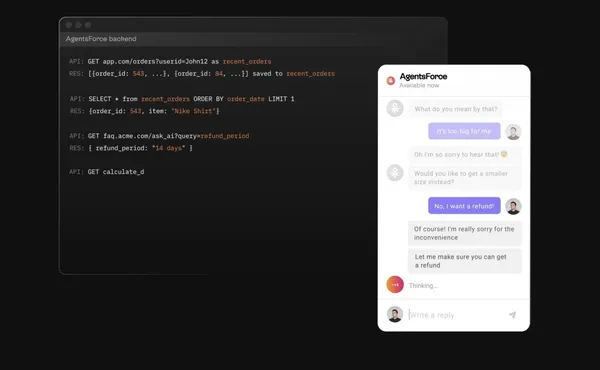
Task: Click the 'GET calculate_d' line in backend
Action: coord(107,172)
